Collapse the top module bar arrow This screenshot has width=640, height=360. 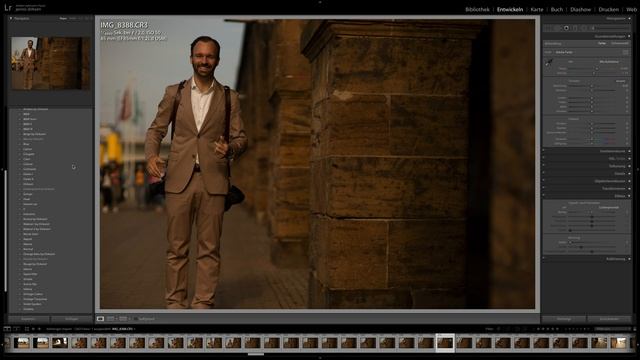coord(320,2)
